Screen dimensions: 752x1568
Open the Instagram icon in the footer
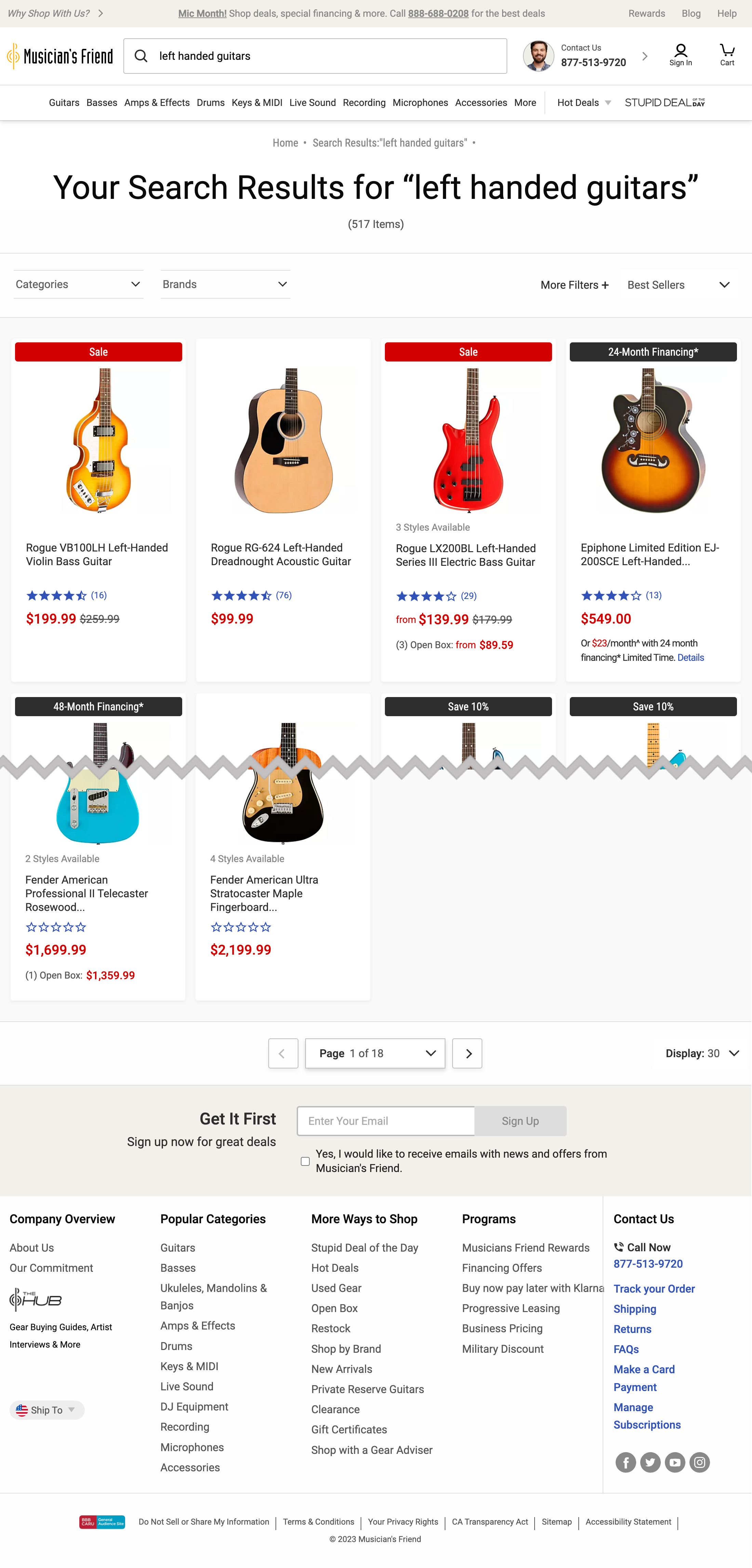(x=700, y=1462)
